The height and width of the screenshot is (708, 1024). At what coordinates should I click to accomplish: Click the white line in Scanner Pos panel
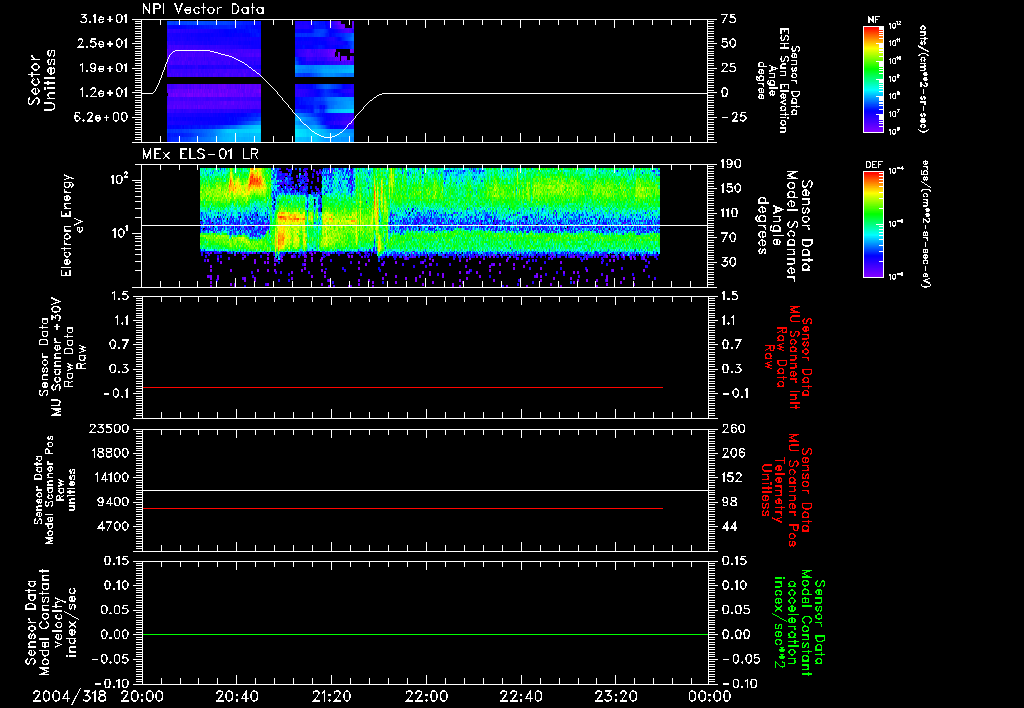(425, 491)
